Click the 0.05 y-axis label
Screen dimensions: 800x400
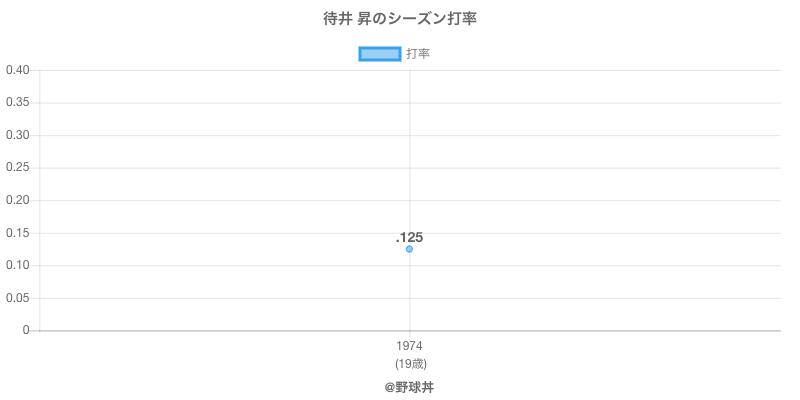pos(17,298)
